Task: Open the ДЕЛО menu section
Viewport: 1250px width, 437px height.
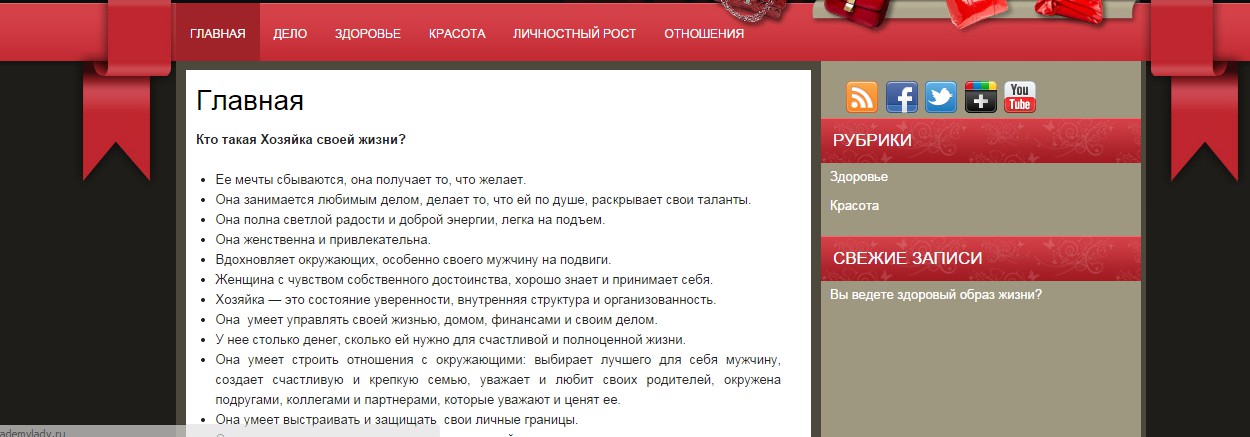Action: (290, 33)
